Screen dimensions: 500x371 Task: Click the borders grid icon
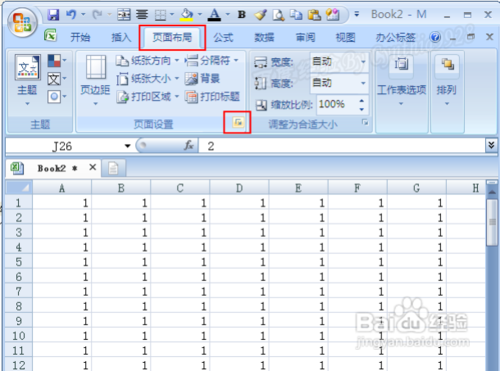pos(160,15)
